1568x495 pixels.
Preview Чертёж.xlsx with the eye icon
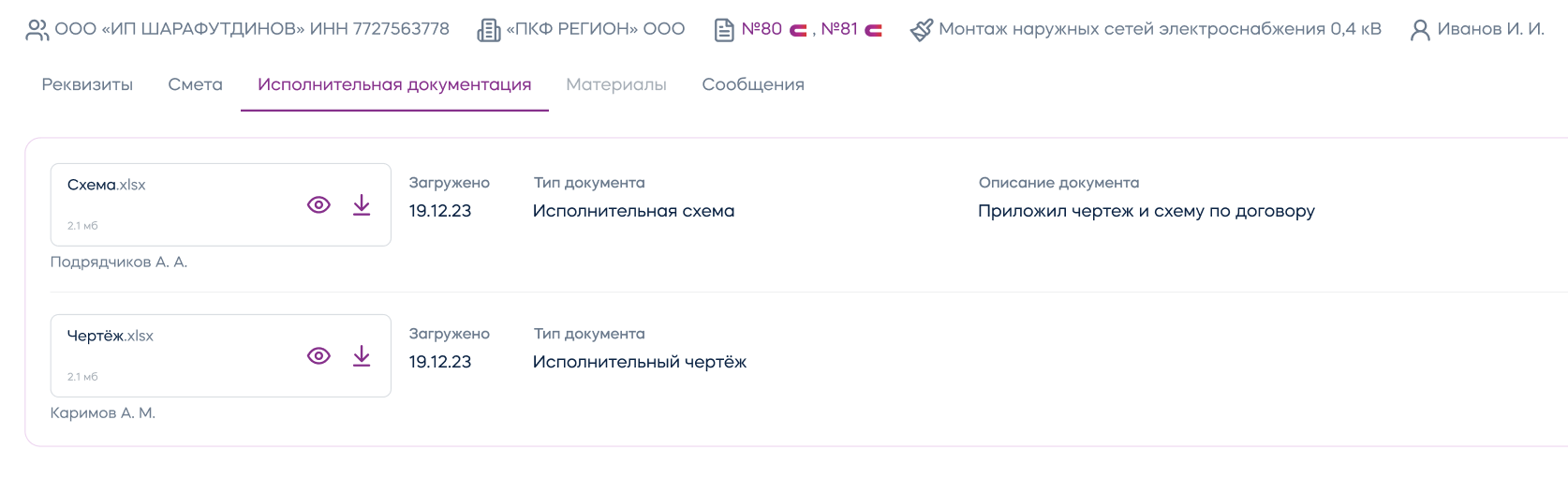[318, 356]
